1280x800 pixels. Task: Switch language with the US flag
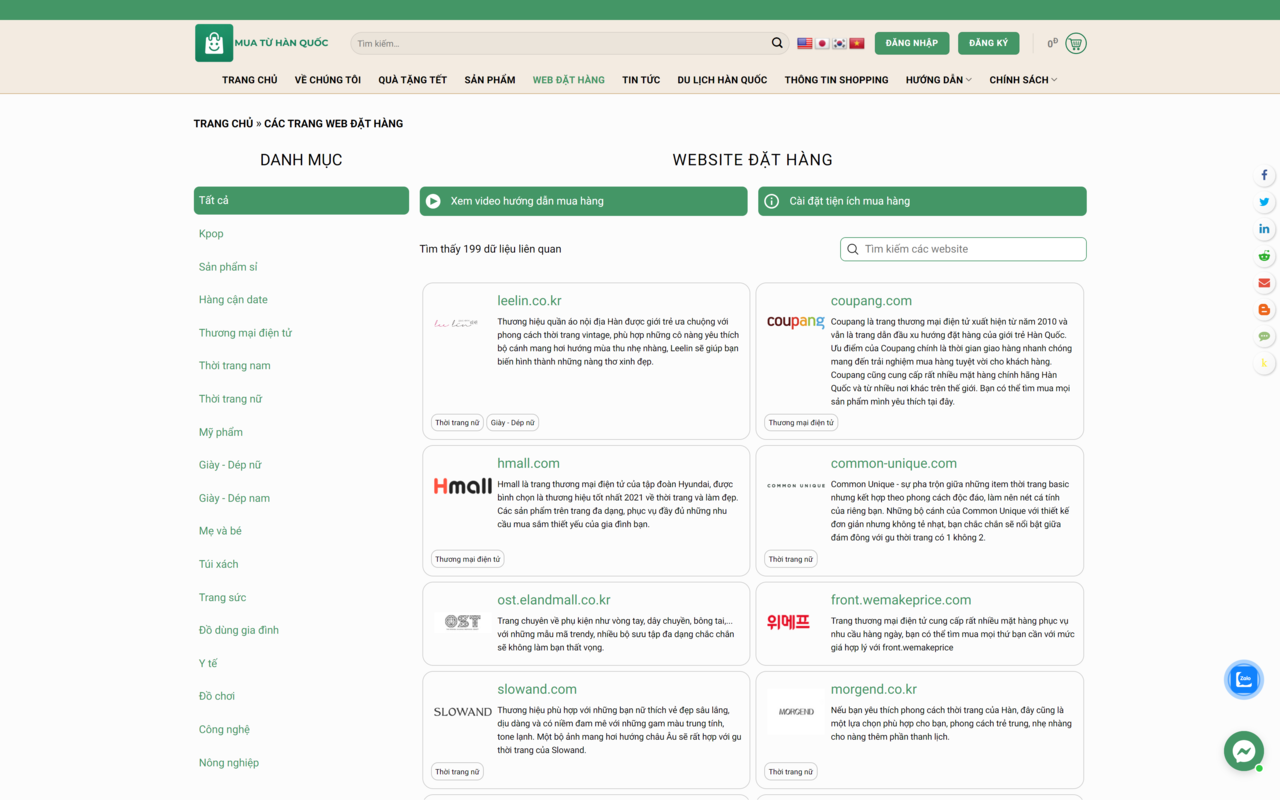(x=805, y=43)
